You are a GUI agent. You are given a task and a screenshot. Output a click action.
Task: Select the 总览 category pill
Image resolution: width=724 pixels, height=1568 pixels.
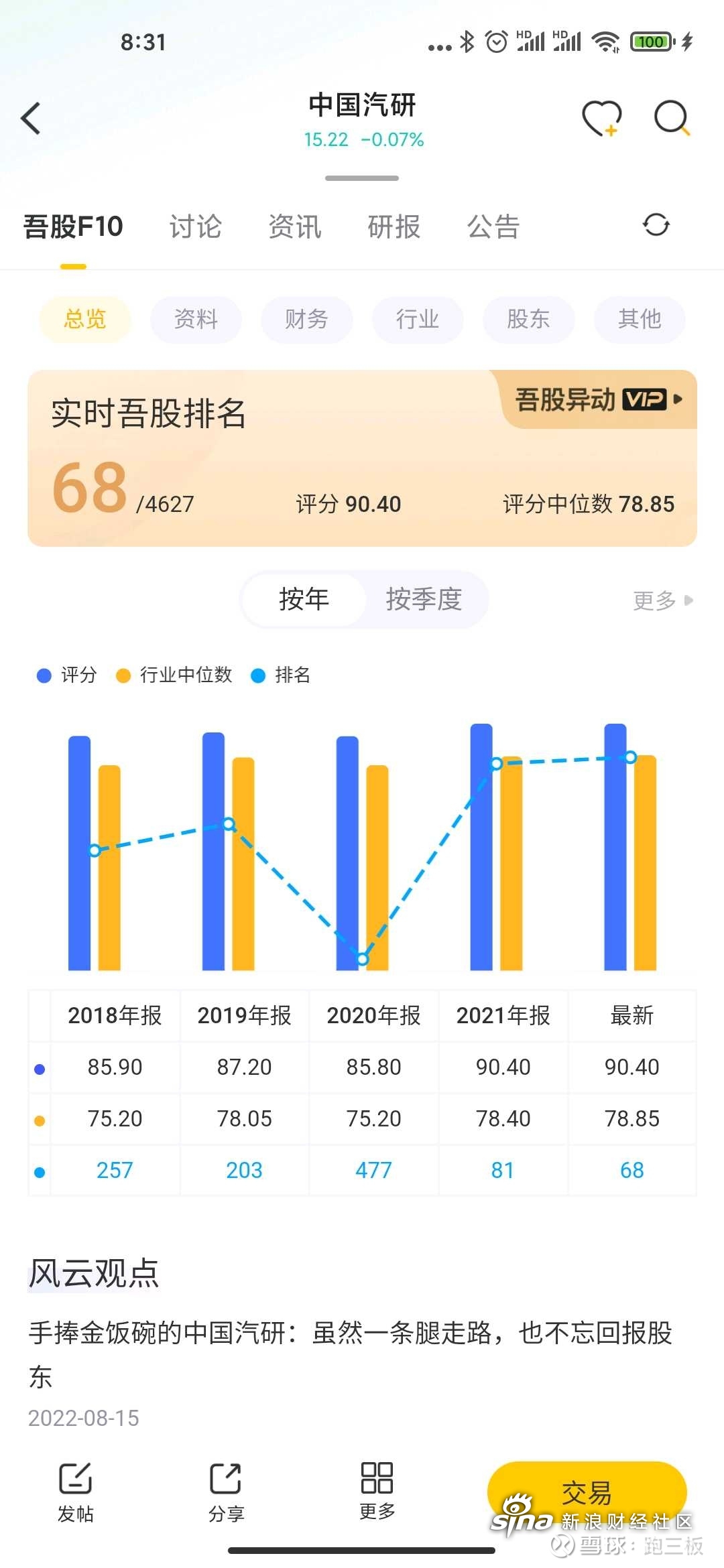pos(85,320)
